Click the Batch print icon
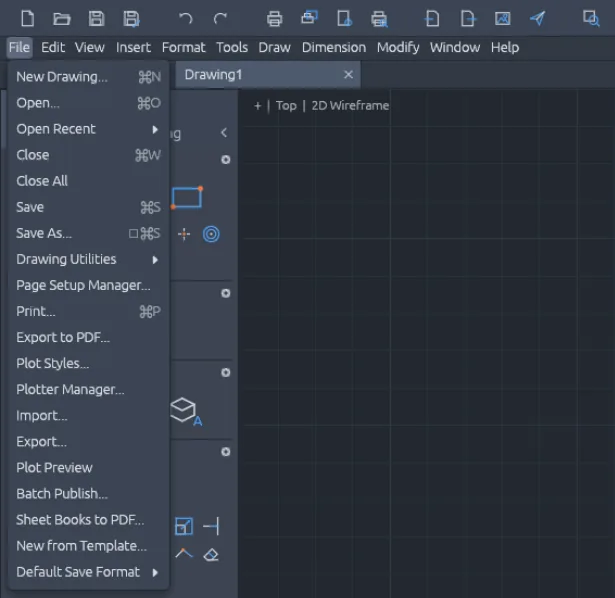The height and width of the screenshot is (598, 615). pos(309,18)
